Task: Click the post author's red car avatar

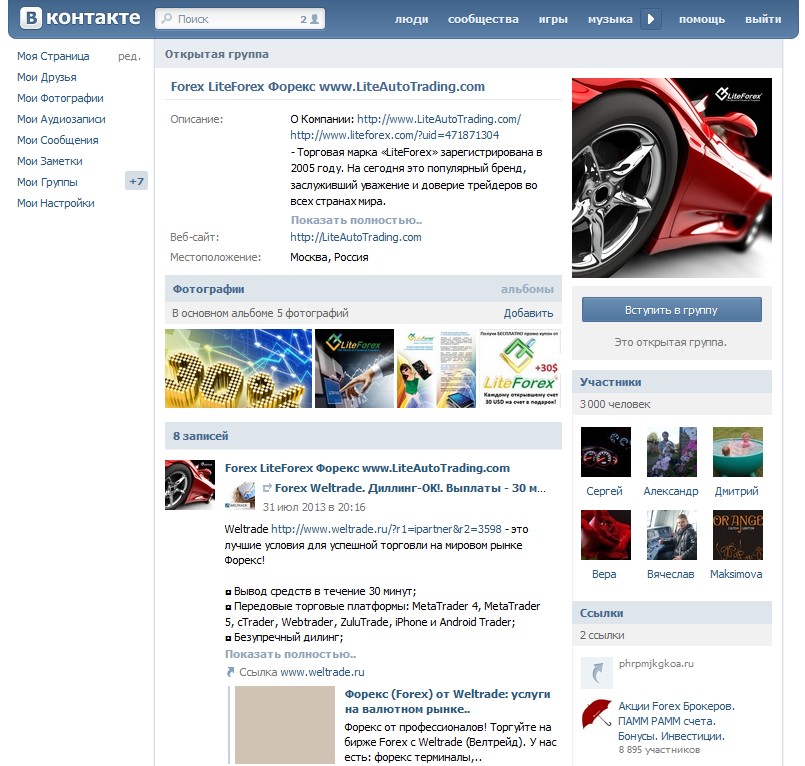Action: (x=190, y=485)
